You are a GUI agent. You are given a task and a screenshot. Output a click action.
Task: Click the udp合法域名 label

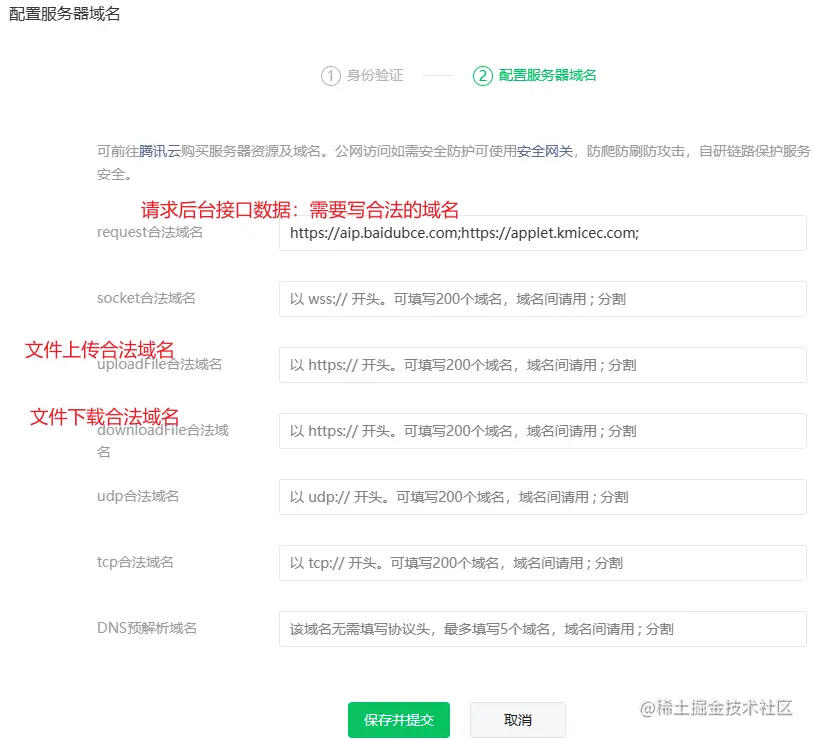138,496
